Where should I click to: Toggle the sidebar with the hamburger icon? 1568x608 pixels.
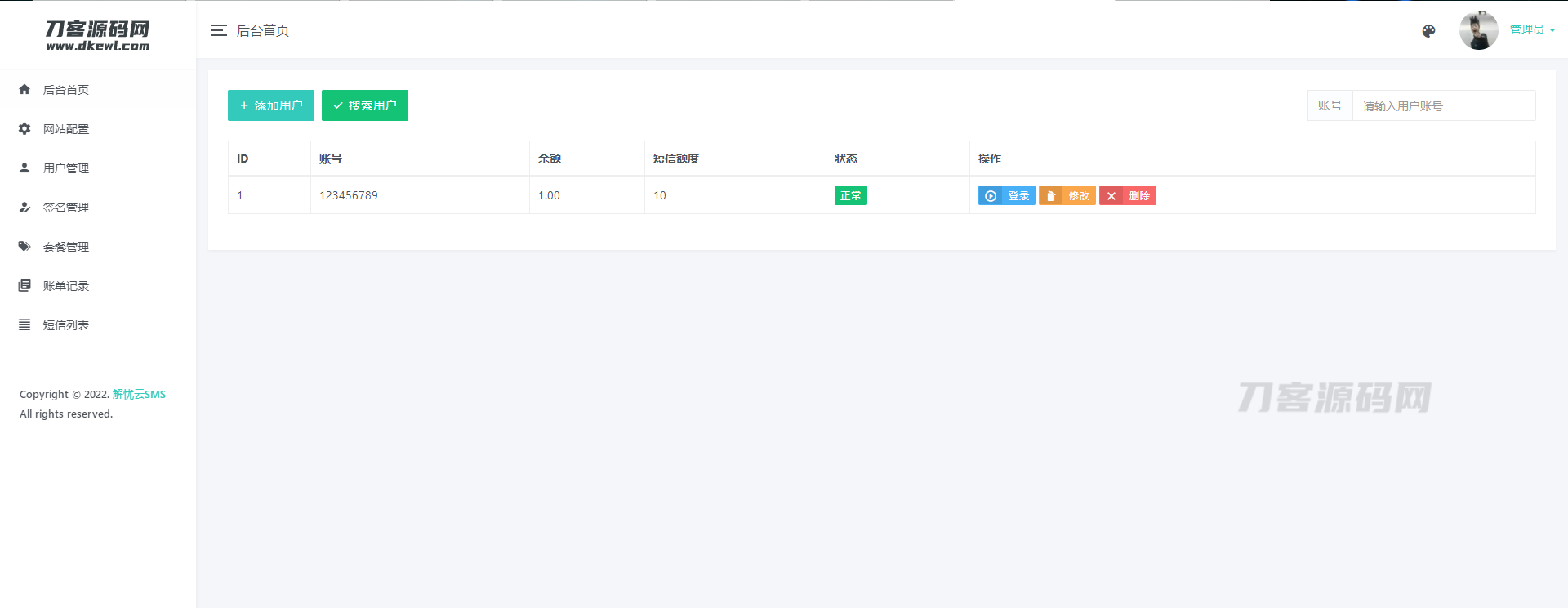(x=218, y=30)
